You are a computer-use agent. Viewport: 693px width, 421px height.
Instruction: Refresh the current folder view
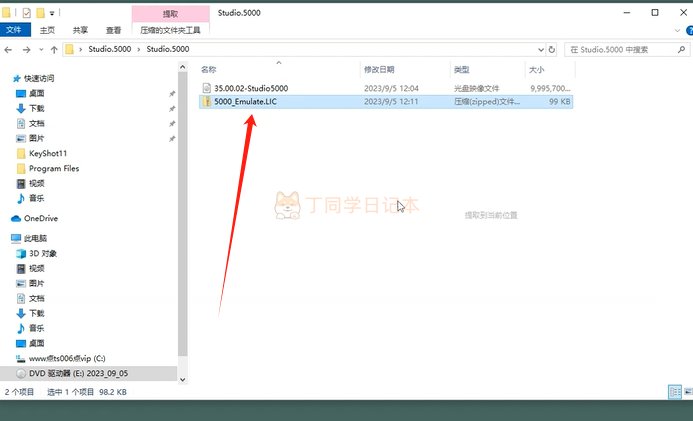[x=552, y=49]
